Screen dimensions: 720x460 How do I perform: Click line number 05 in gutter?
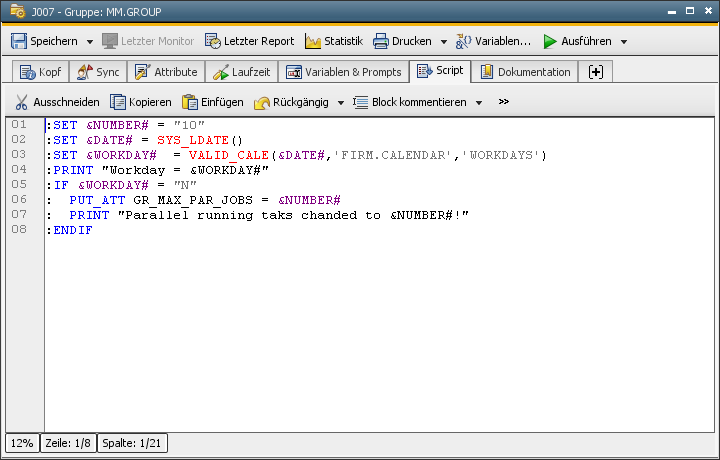click(x=19, y=184)
